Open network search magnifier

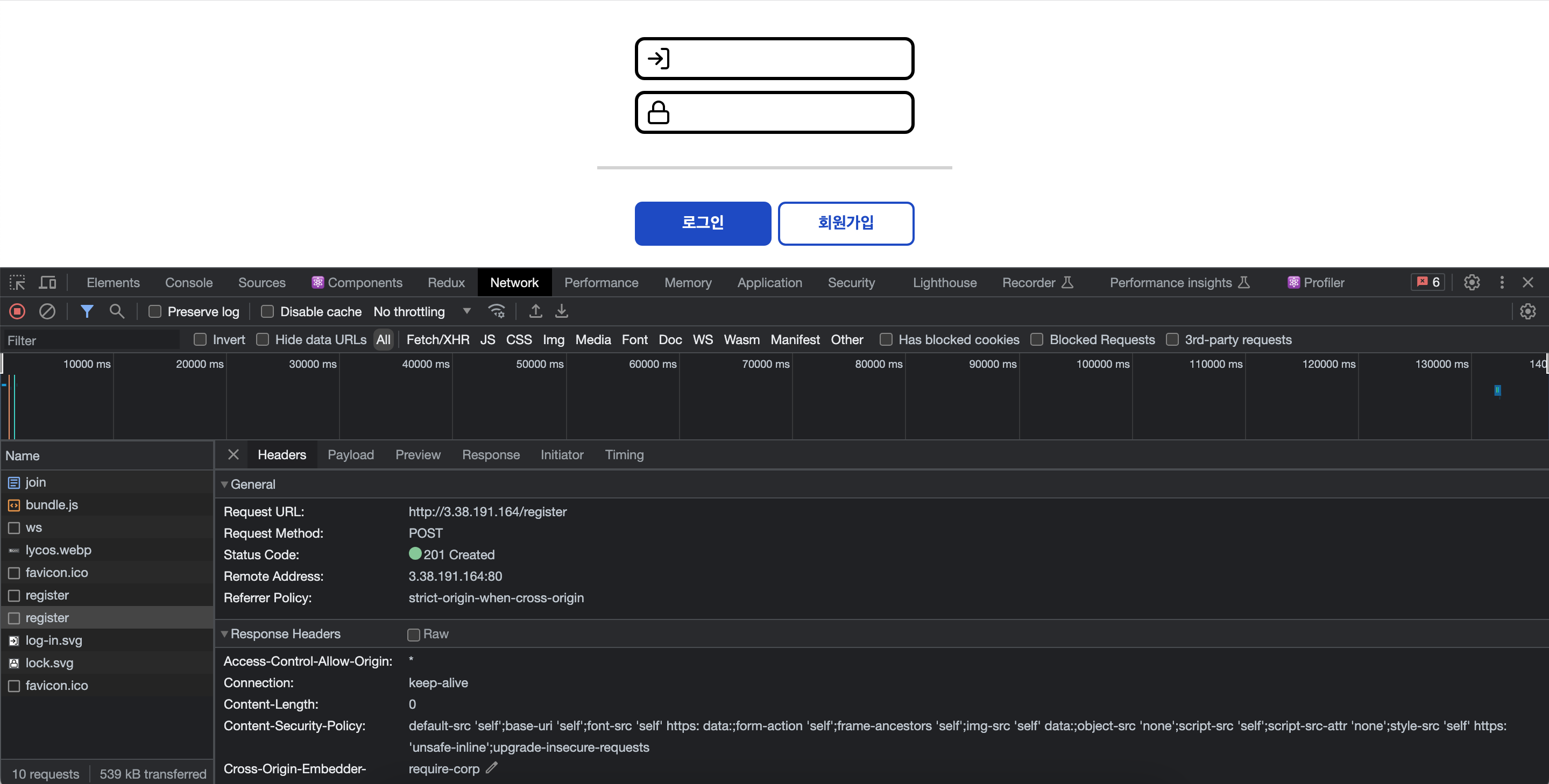117,311
